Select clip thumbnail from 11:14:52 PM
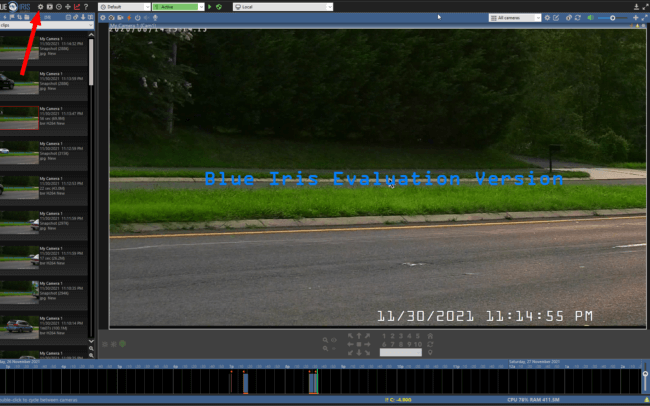The width and height of the screenshot is (650, 406). [19, 48]
